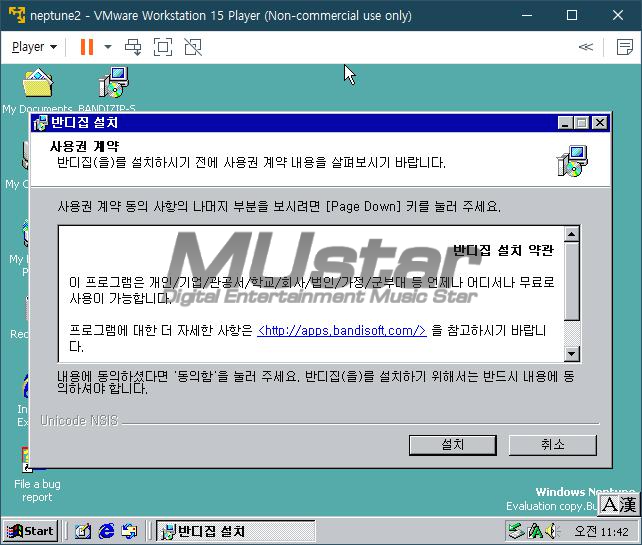Click the license scroll up arrow
The width and height of the screenshot is (642, 545).
[572, 234]
